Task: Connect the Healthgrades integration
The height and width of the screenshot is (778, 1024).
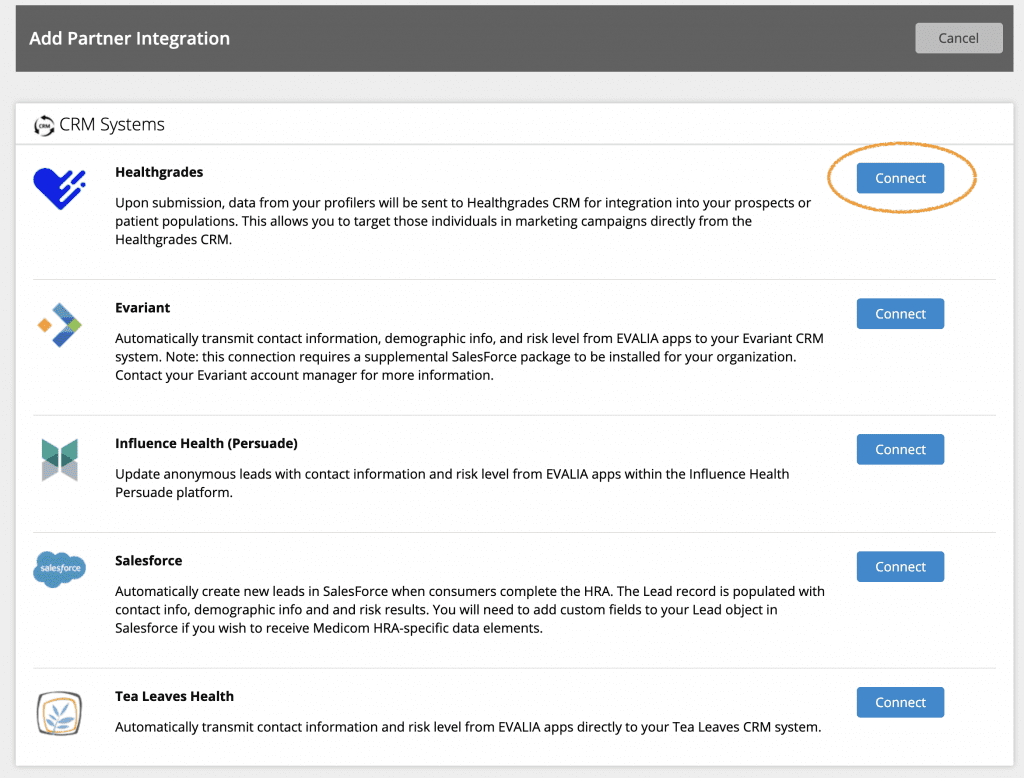Action: 900,178
